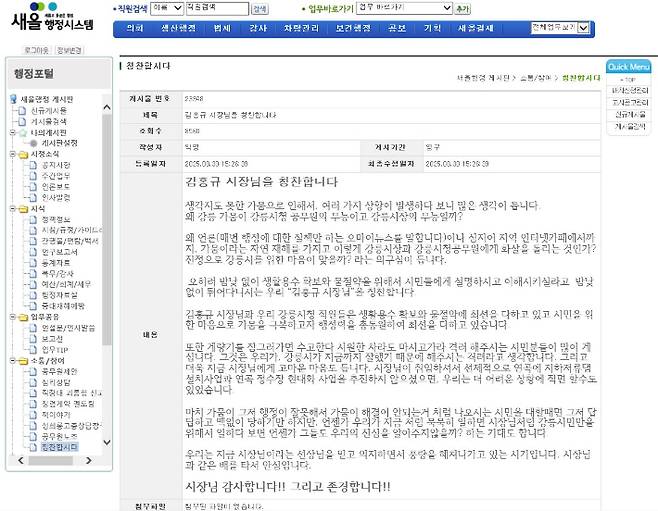
Task: Click the 통계자료 page icon
Action: [33, 263]
